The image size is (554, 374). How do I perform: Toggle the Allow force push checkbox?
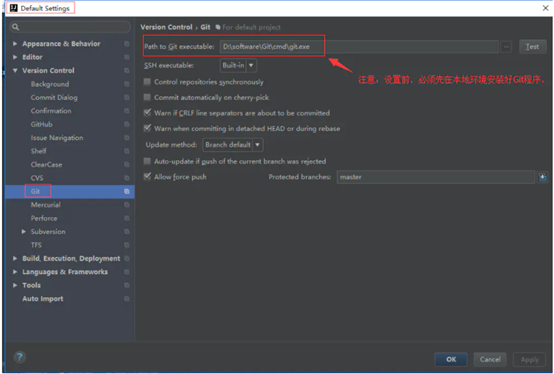click(x=147, y=177)
